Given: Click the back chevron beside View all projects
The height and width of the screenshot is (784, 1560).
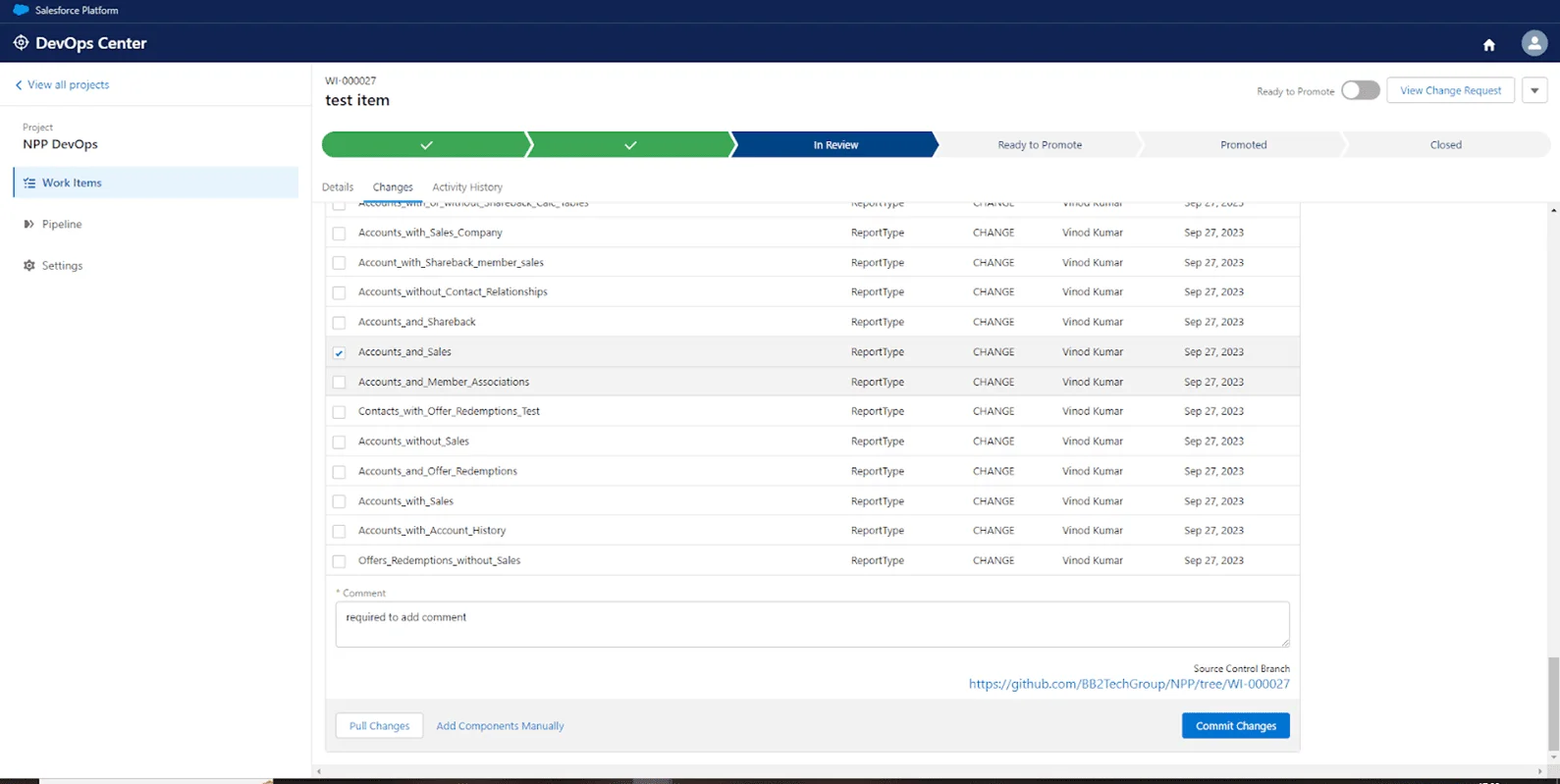Looking at the screenshot, I should [x=19, y=85].
